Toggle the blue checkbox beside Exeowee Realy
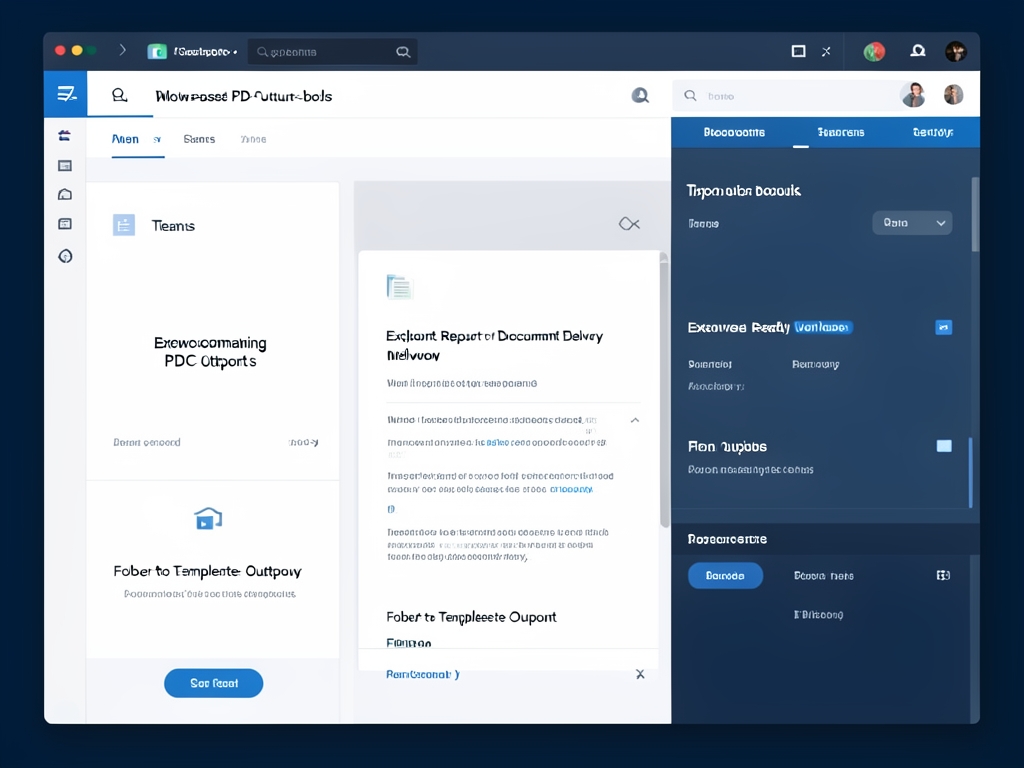Screen dimensions: 1024x768 tap(943, 327)
